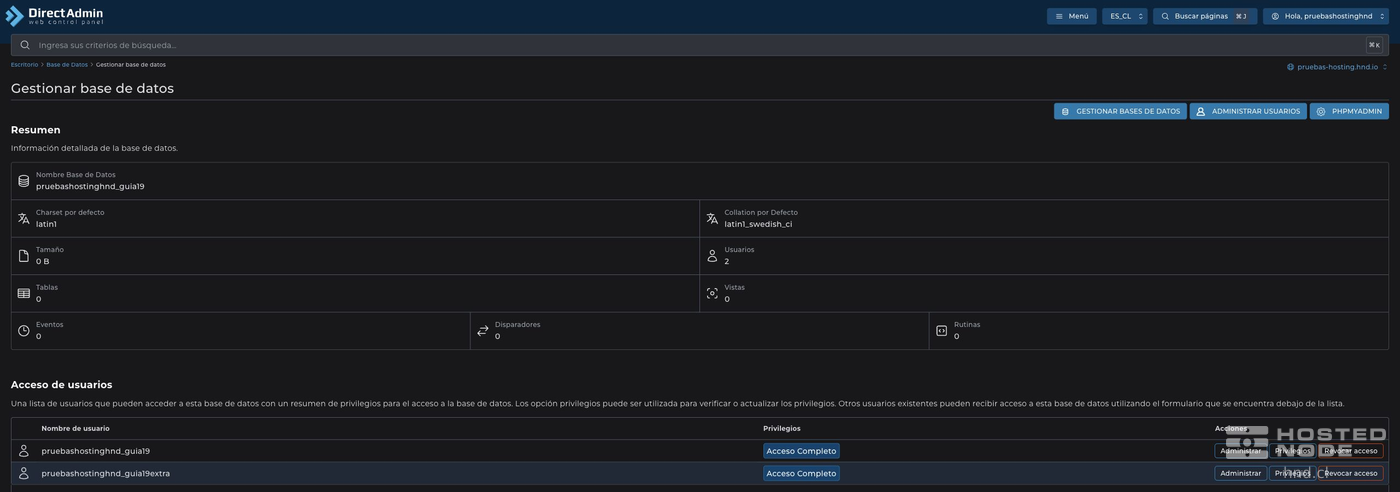Click the user icon for pruebashostinghnd_guia19

click(24, 451)
